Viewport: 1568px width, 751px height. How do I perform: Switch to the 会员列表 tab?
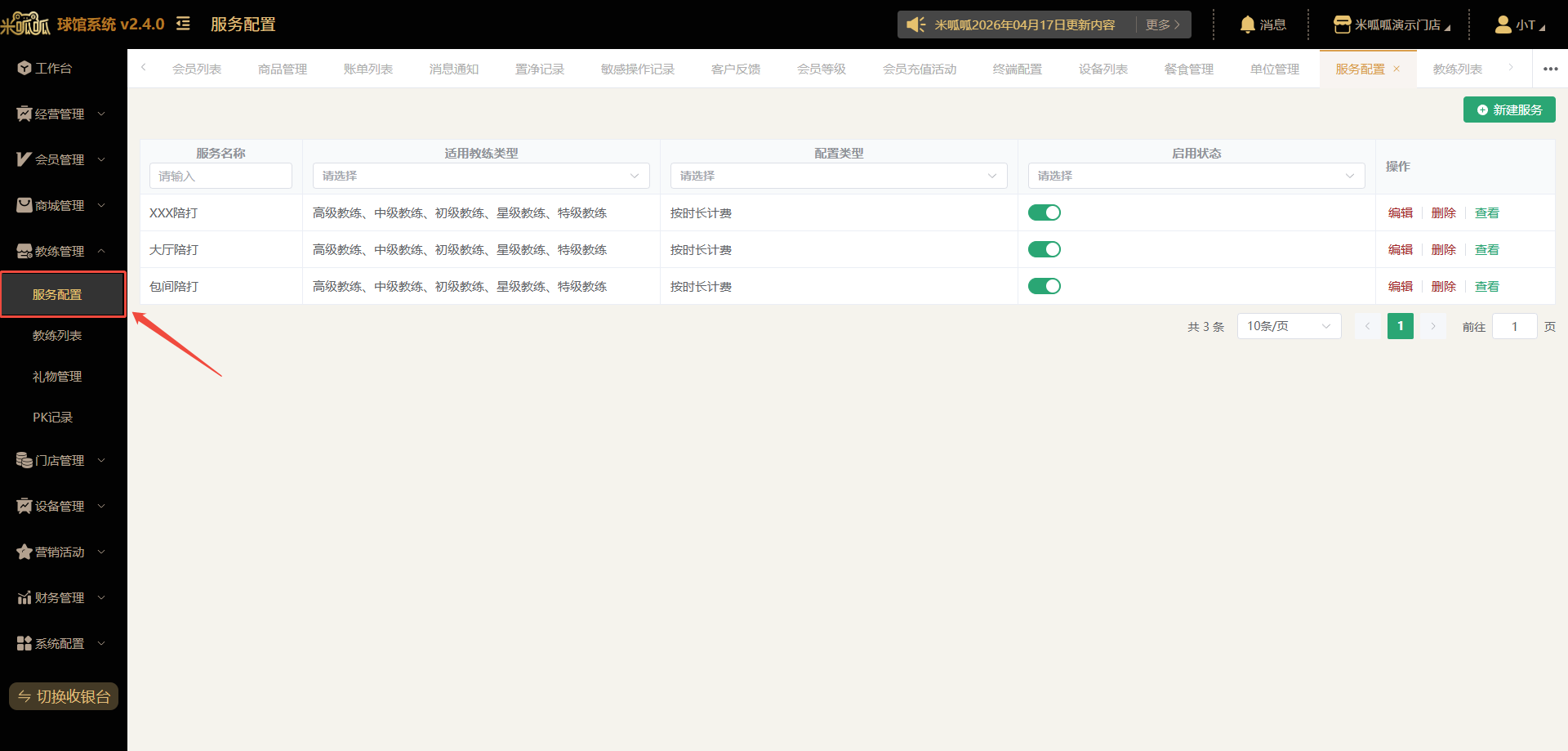coord(197,69)
